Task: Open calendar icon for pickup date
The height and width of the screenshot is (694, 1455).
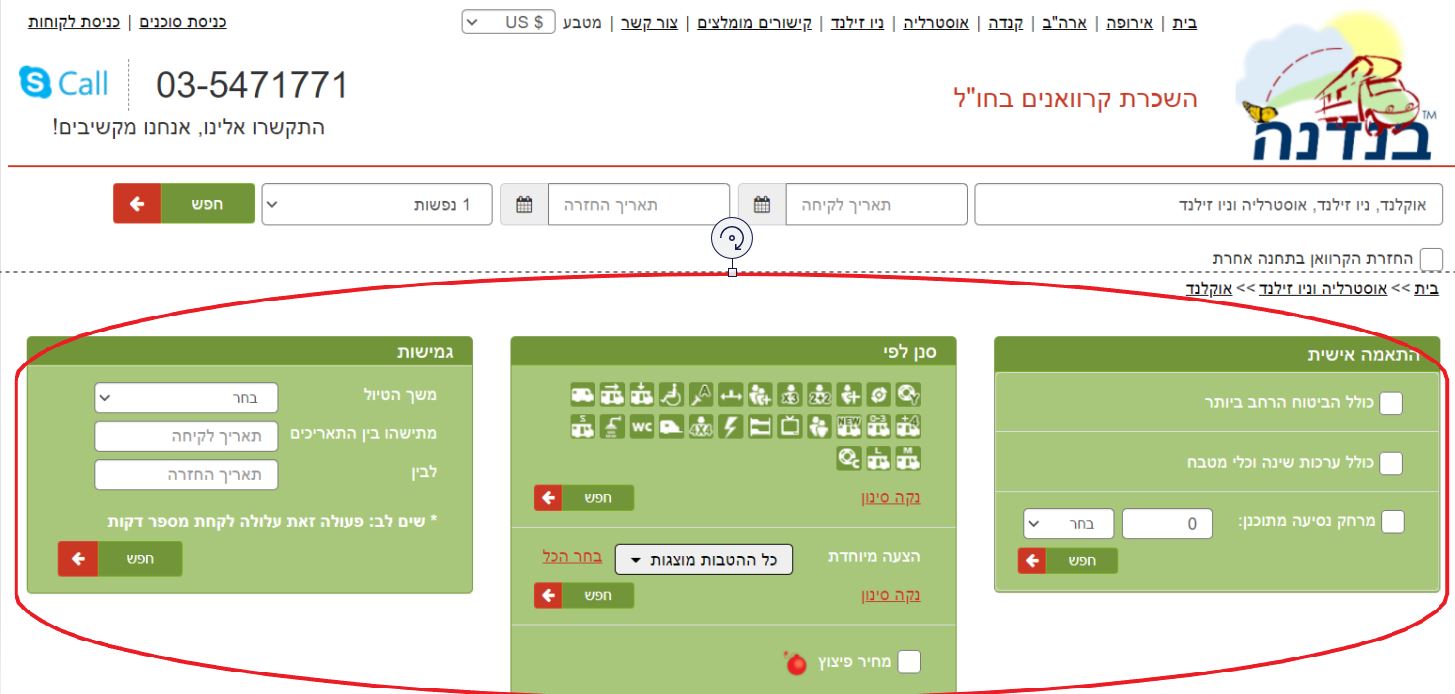Action: pyautogui.click(x=762, y=204)
